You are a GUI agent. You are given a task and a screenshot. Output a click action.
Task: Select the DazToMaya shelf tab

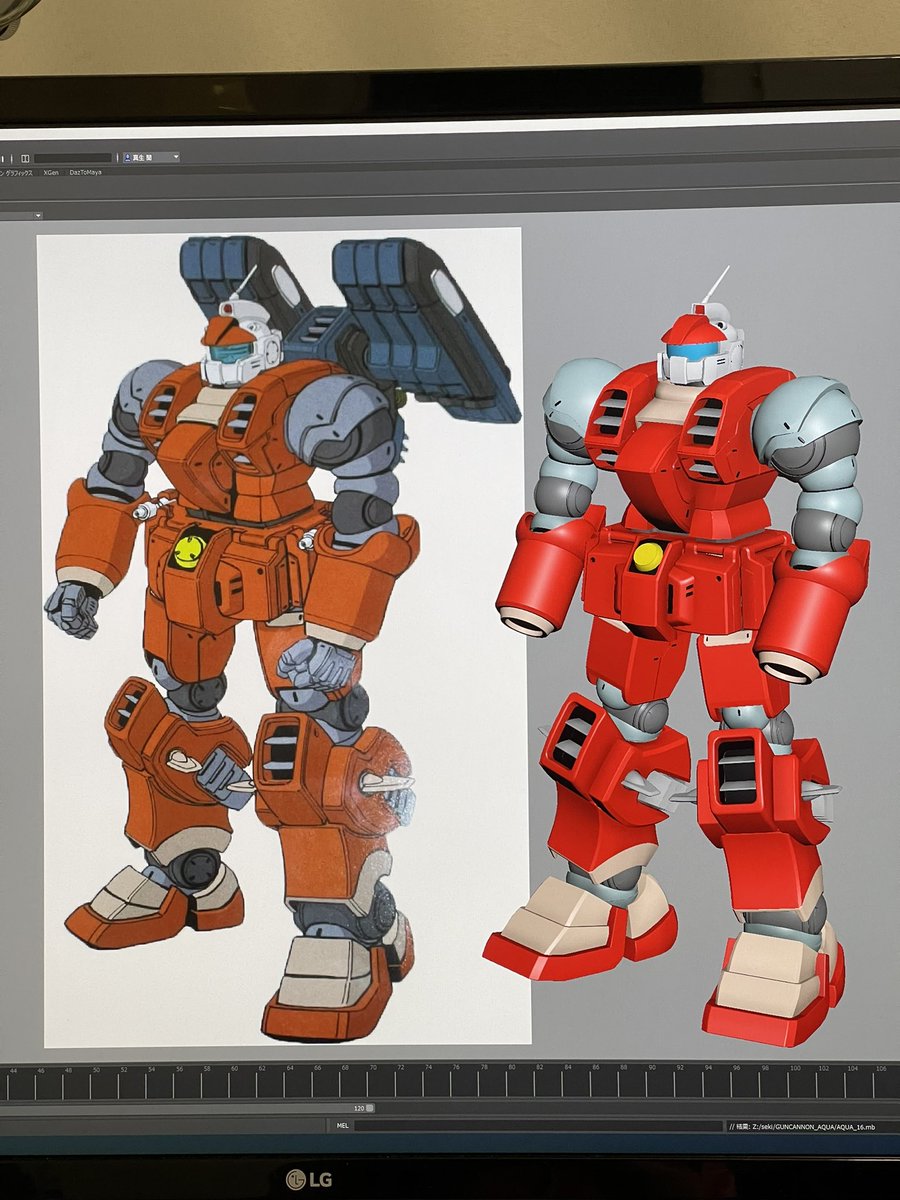tap(86, 173)
